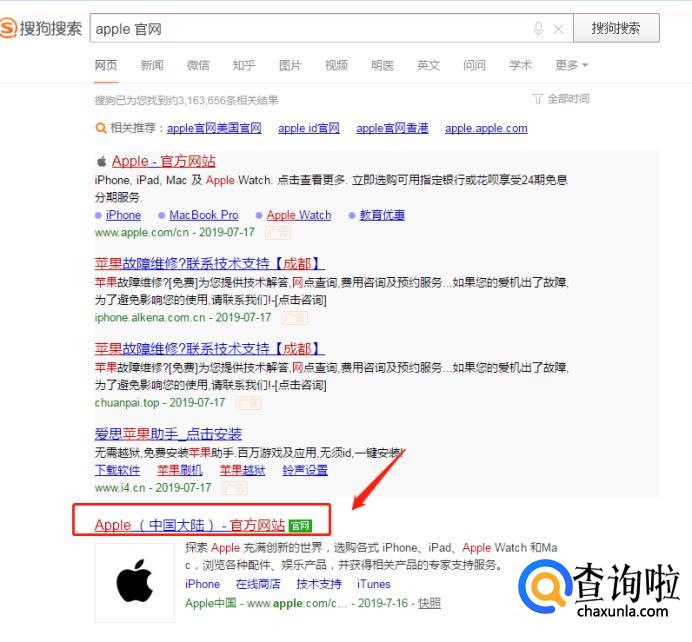Click the 'Apple中国 - www.apple.com/c...' URL
Viewport: 692px width, 642px height.
(x=266, y=603)
